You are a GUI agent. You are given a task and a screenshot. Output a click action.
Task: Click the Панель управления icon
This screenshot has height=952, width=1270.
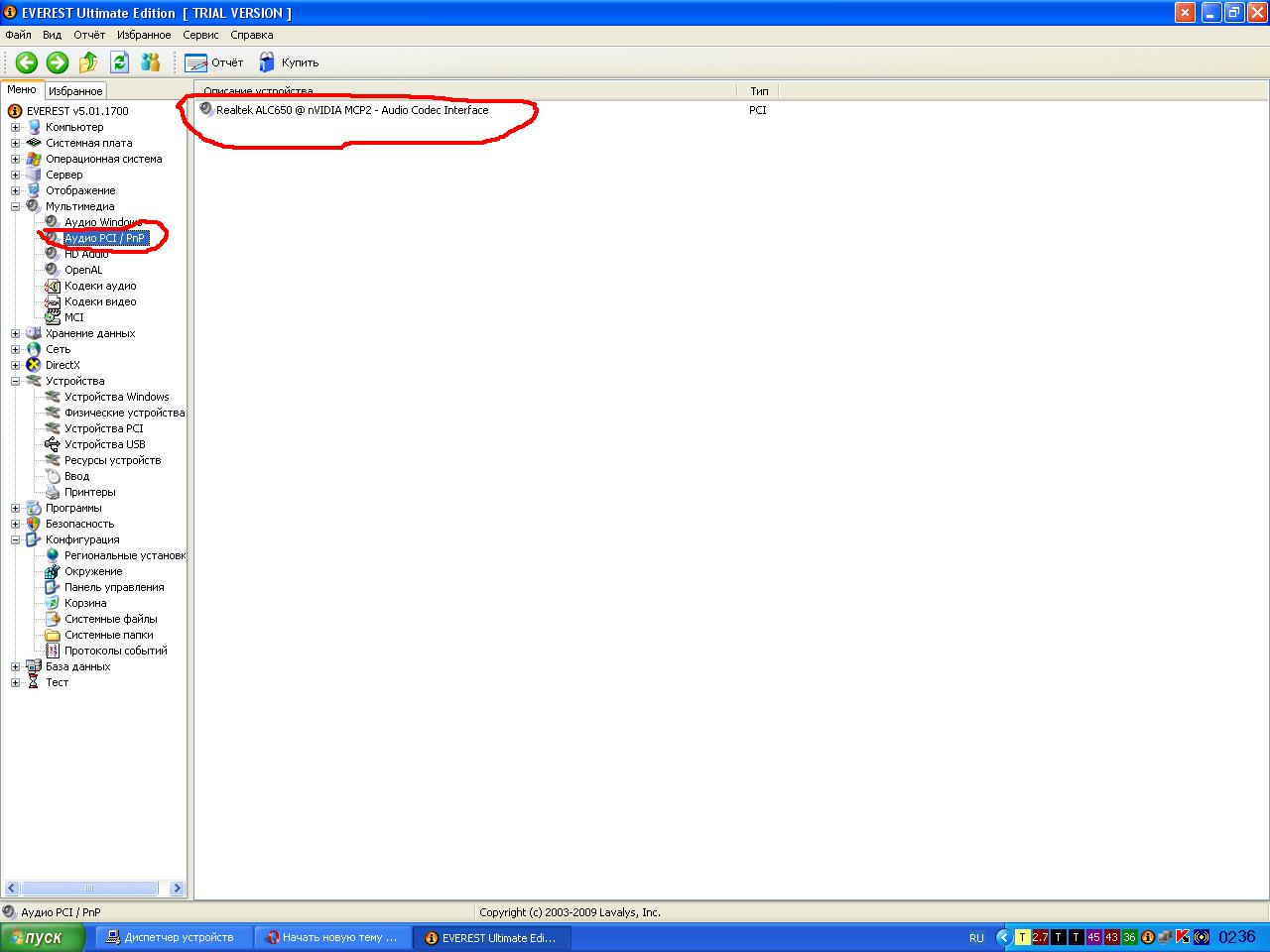click(x=53, y=587)
